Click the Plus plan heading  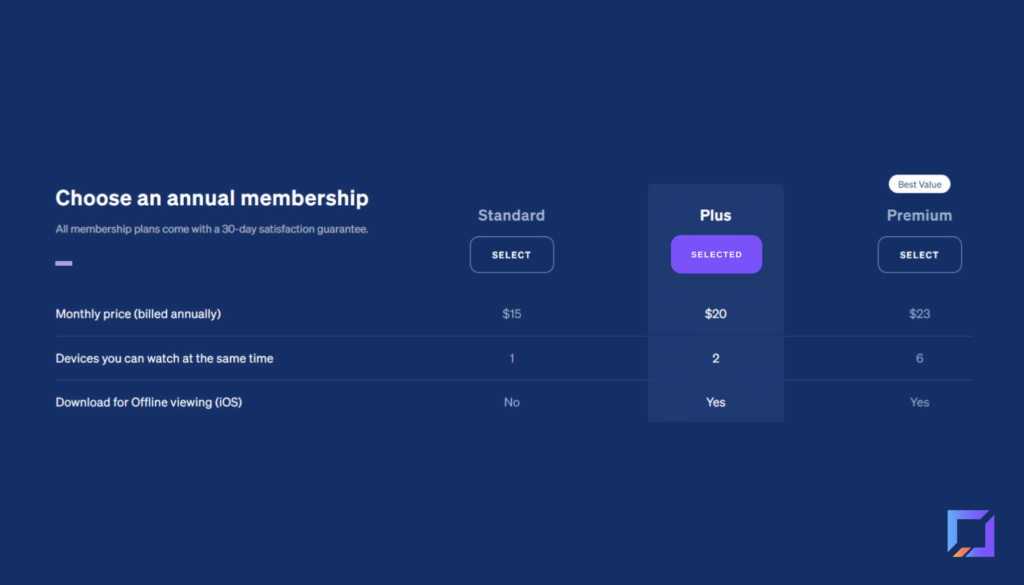716,215
